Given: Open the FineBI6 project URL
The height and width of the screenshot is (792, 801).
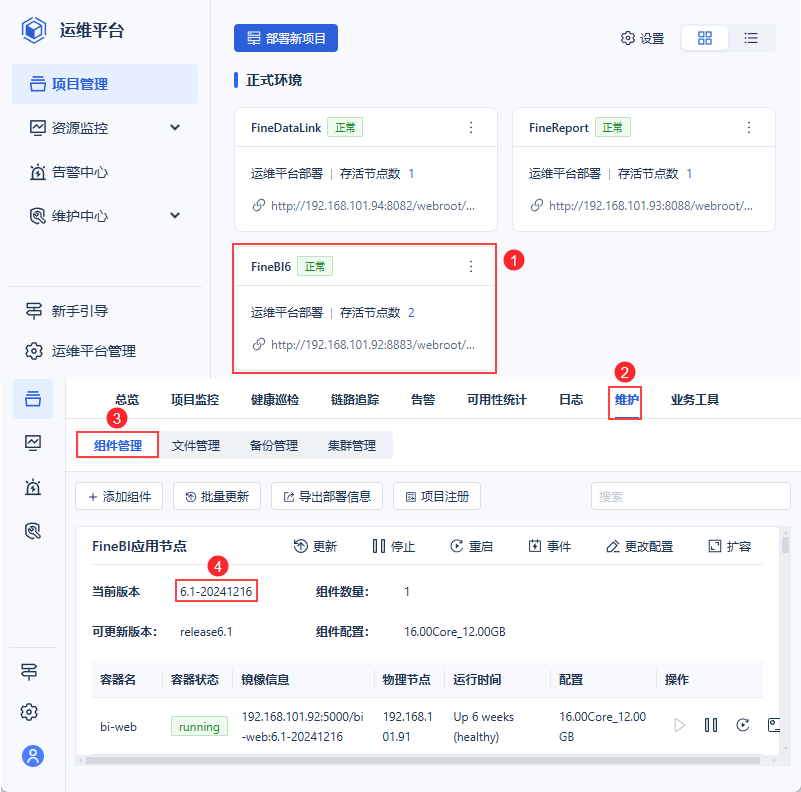Looking at the screenshot, I should pos(372,345).
